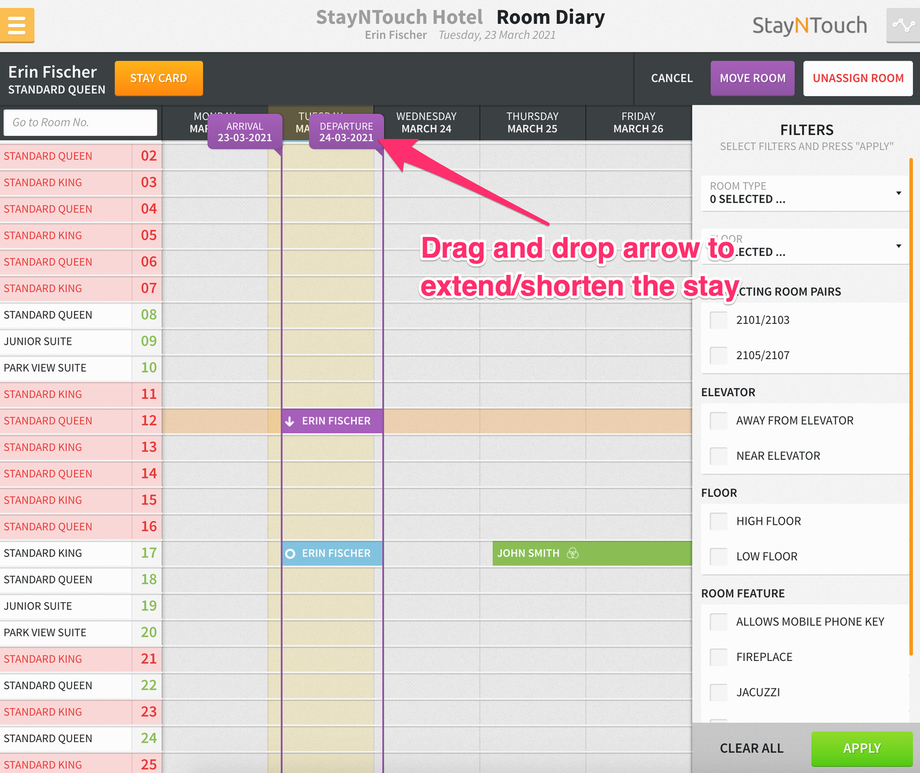Open Erin Fischer's Stay Card

(x=158, y=78)
